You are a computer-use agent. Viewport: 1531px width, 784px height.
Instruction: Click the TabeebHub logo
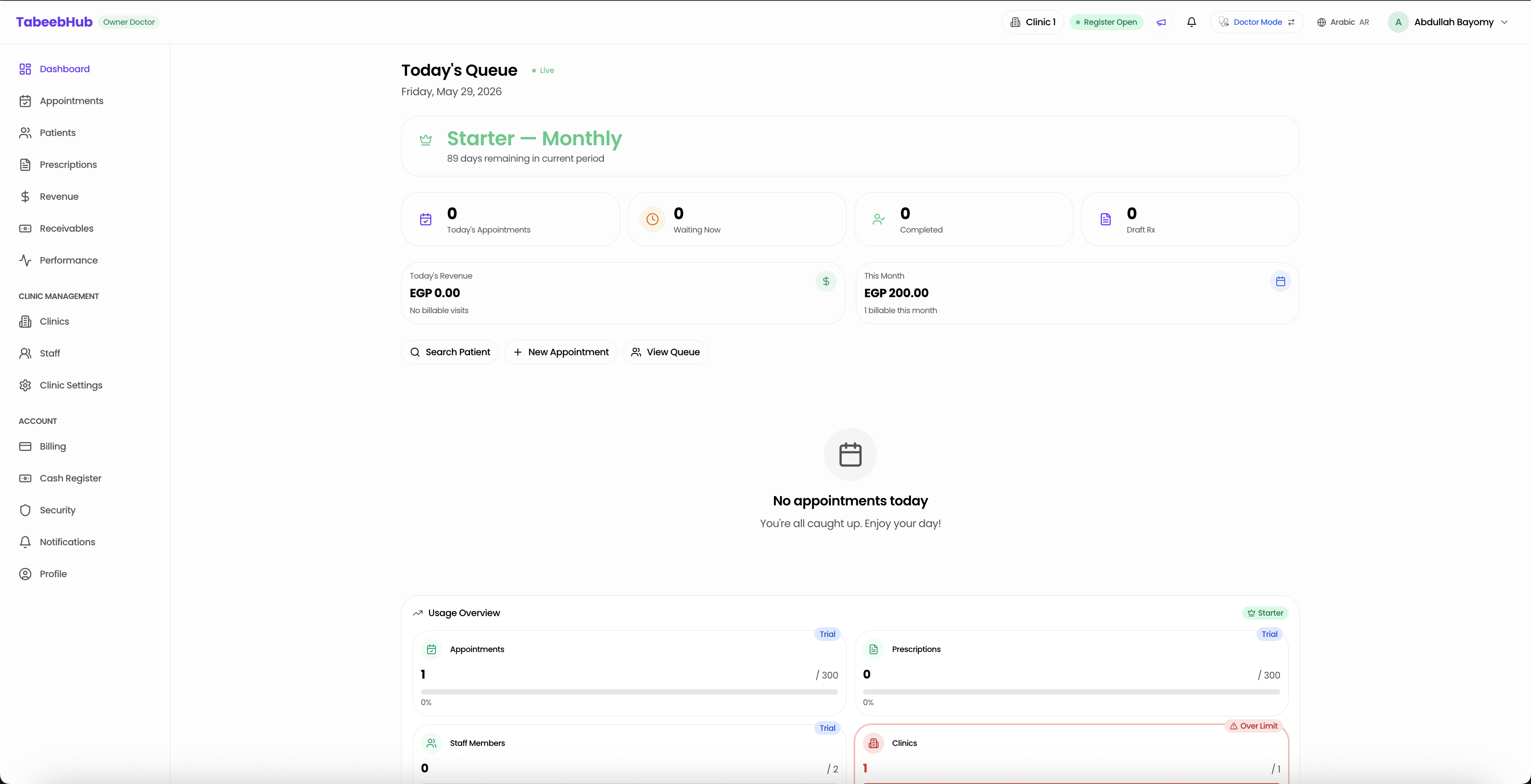coord(54,22)
